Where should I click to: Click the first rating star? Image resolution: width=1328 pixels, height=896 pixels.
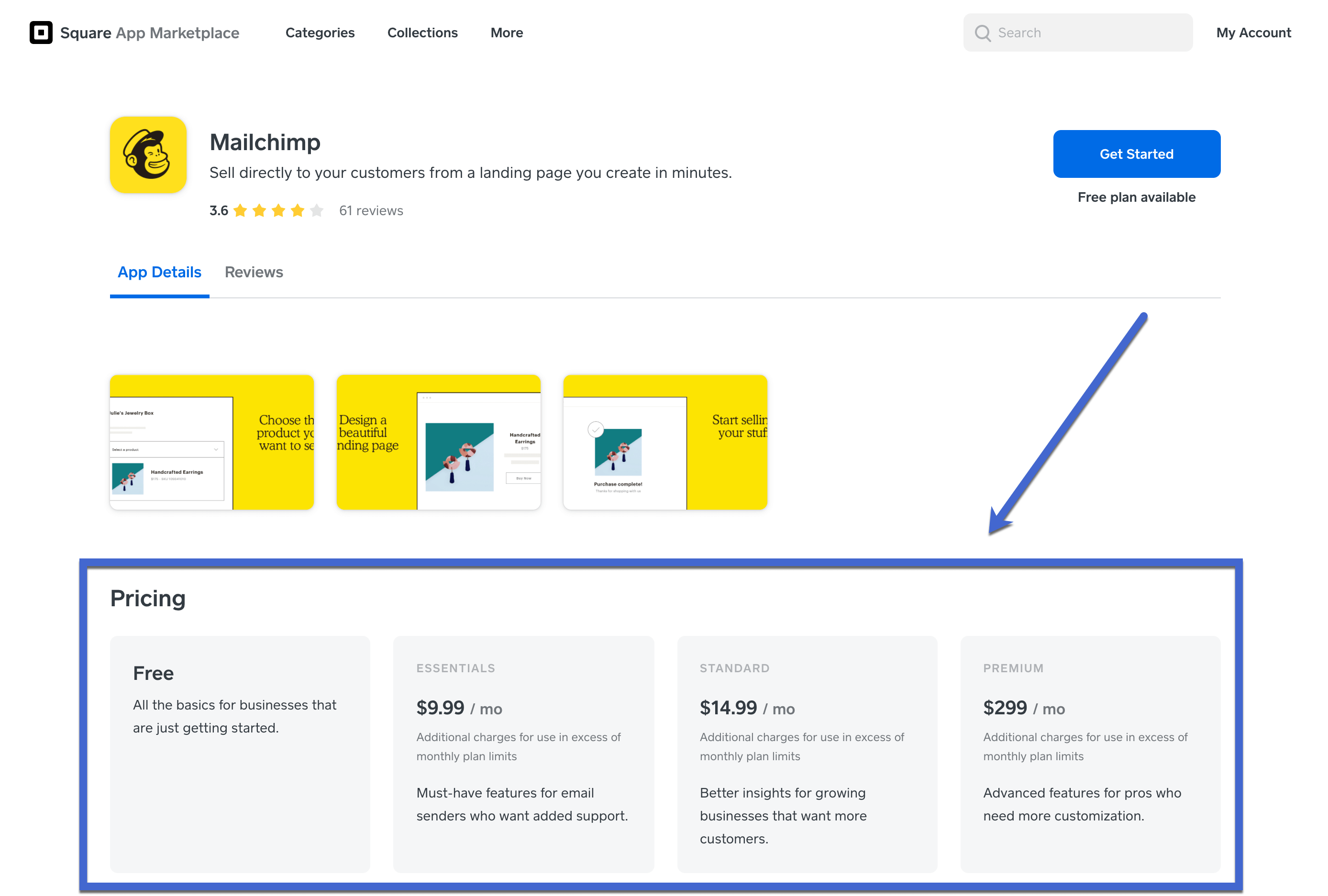coord(241,211)
